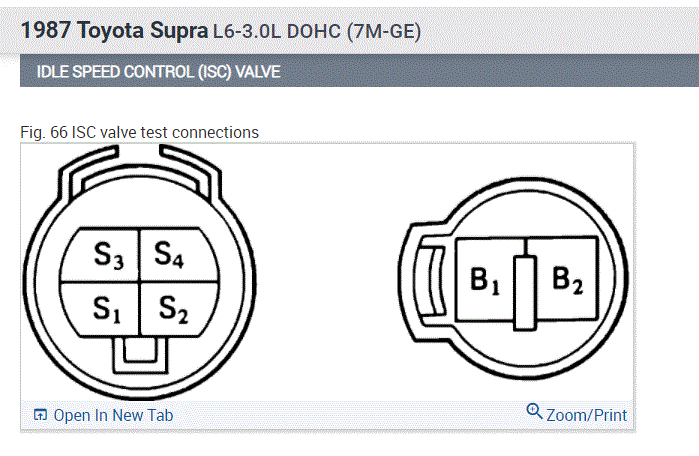Viewport: 699px width, 456px height.
Task: Click the Open In New Tab icon
Action: click(40, 415)
